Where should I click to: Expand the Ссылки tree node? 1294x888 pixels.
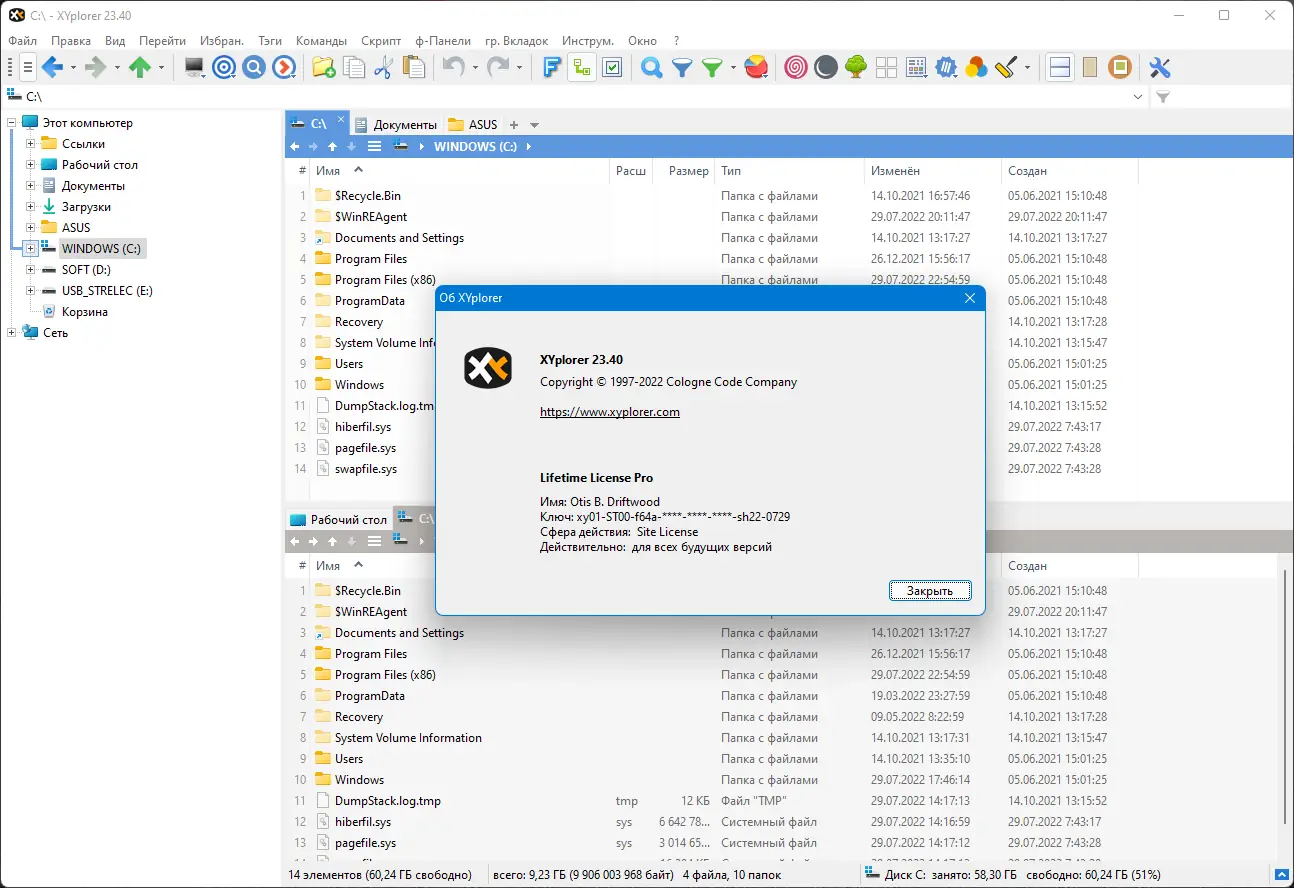pos(31,144)
